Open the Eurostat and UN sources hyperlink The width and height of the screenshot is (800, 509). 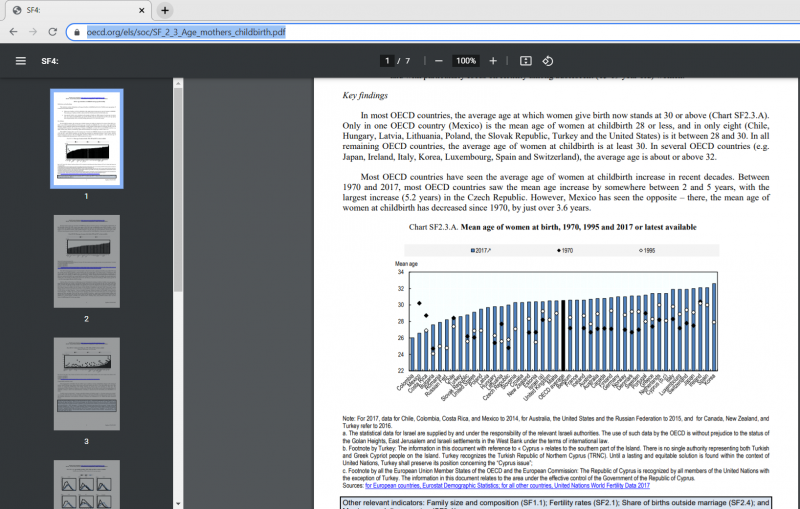pyautogui.click(x=507, y=486)
